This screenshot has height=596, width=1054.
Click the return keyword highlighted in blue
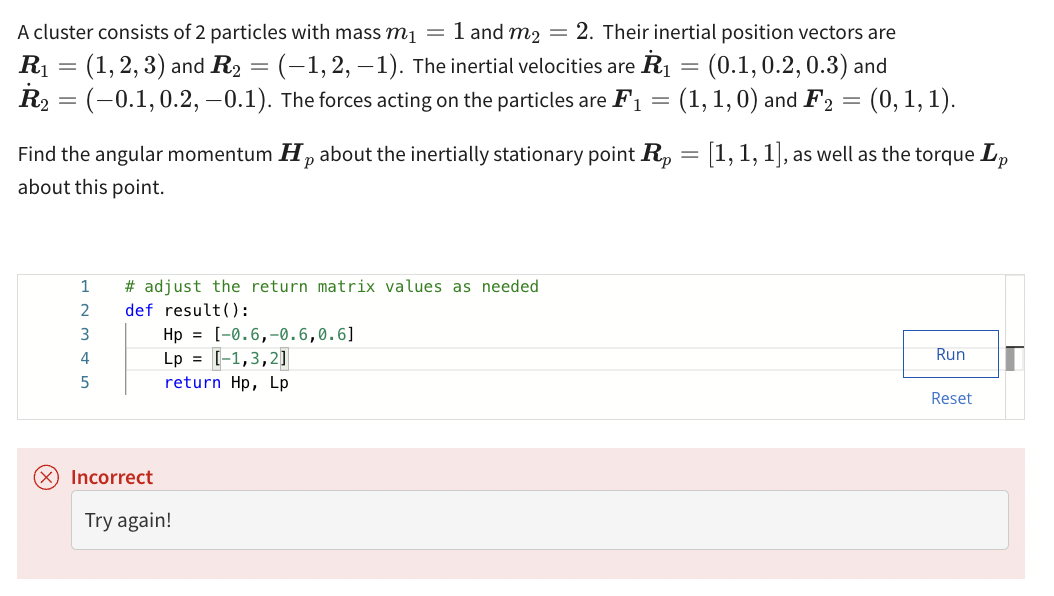[192, 382]
